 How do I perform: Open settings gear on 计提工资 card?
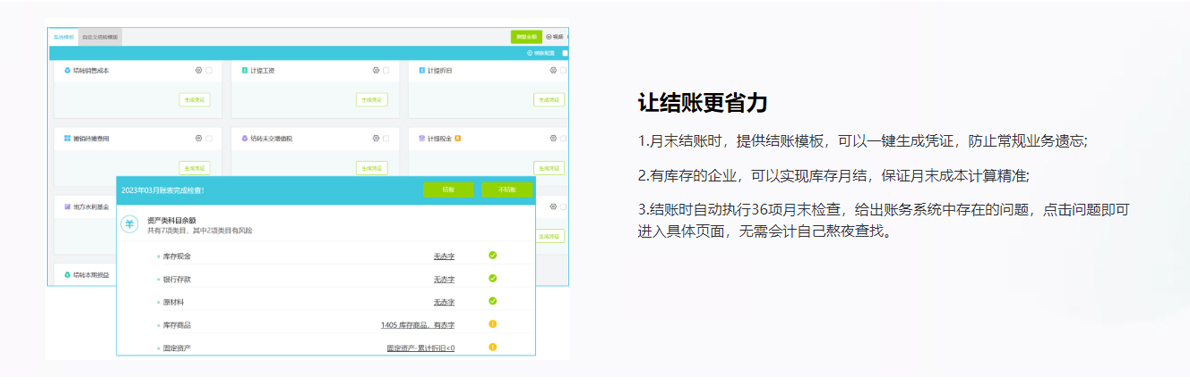pyautogui.click(x=376, y=71)
